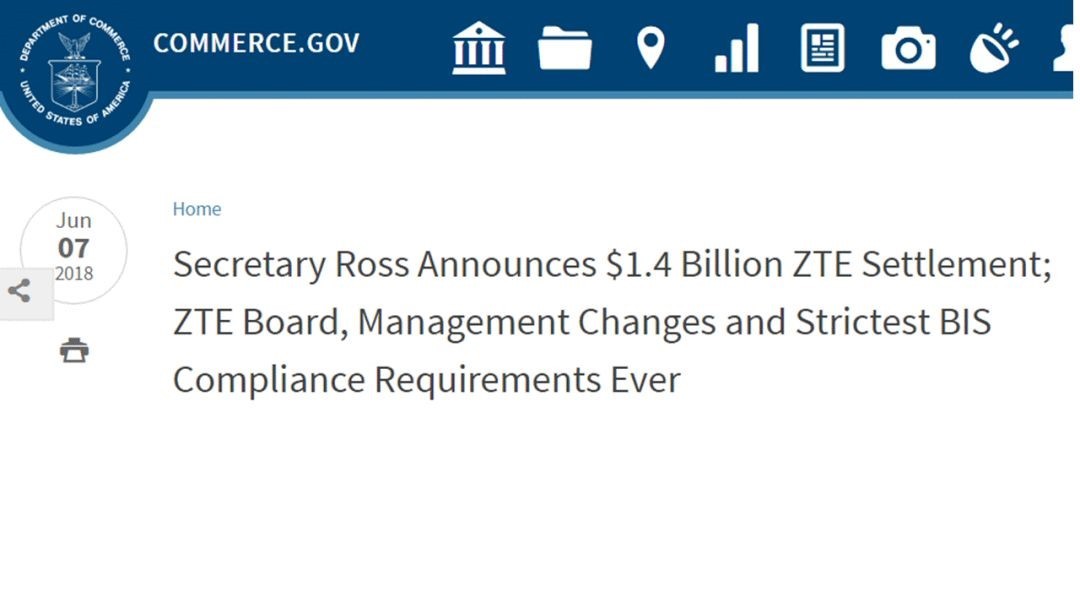Click the share icon on left side
This screenshot has height=608, width=1080.
(19, 292)
